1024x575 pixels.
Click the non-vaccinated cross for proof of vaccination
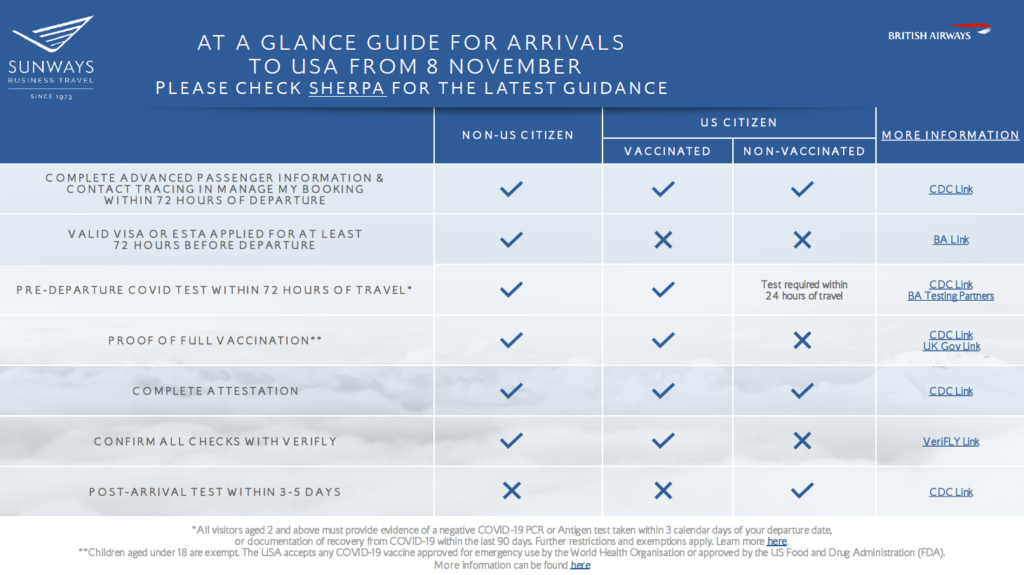[802, 340]
